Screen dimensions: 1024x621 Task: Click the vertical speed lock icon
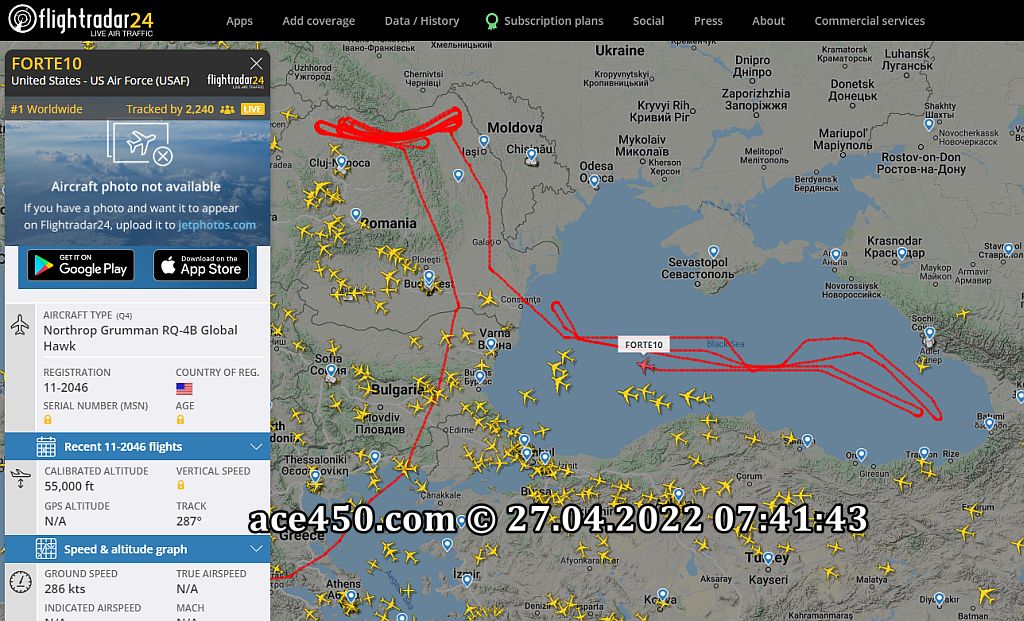pos(181,485)
